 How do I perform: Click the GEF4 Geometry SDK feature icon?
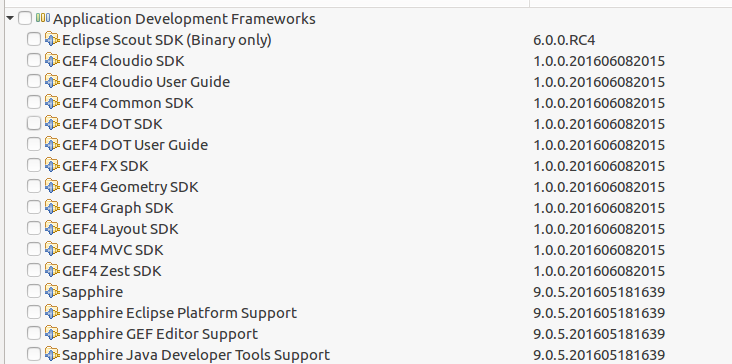(x=52, y=186)
